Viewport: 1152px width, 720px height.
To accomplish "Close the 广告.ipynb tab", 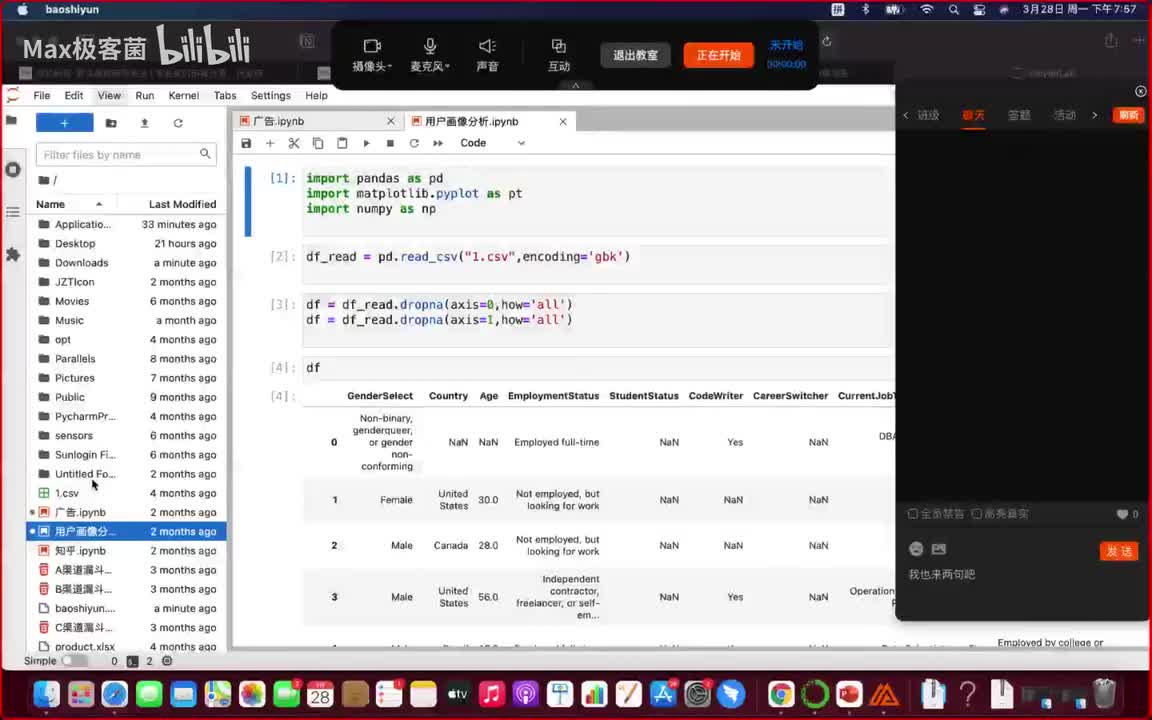I will coord(391,122).
